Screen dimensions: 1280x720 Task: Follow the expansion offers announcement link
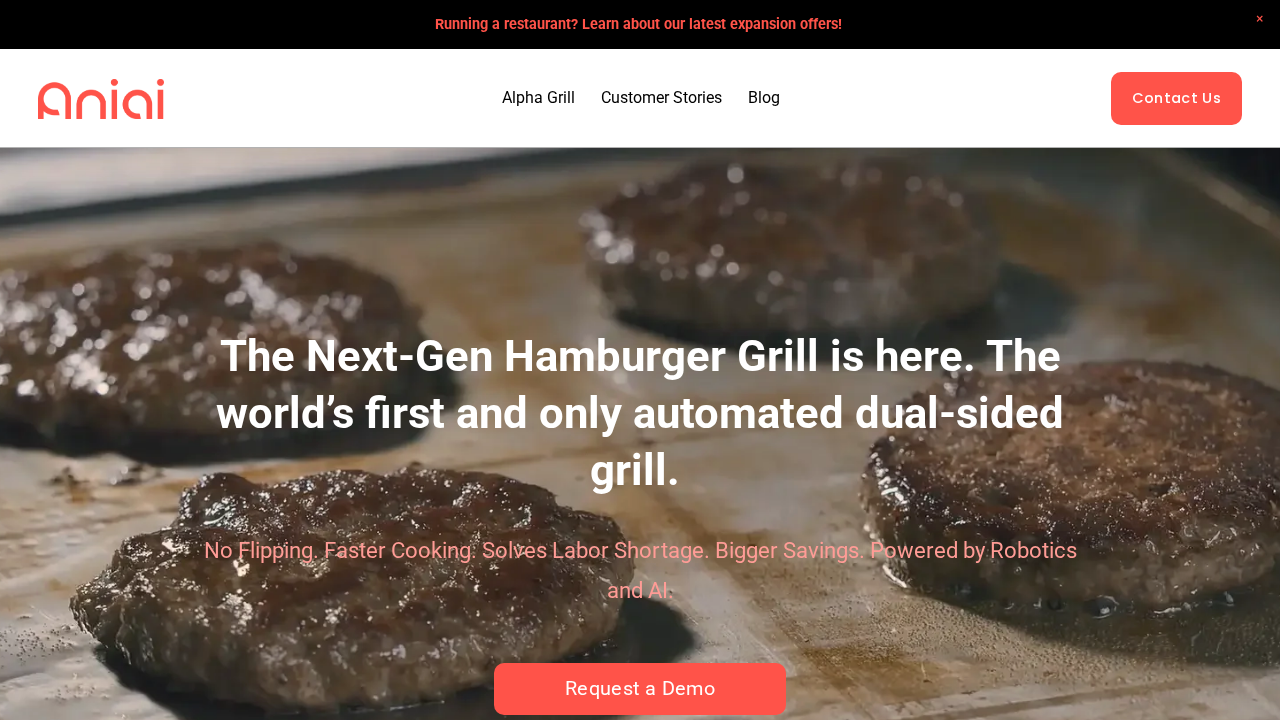tap(638, 24)
